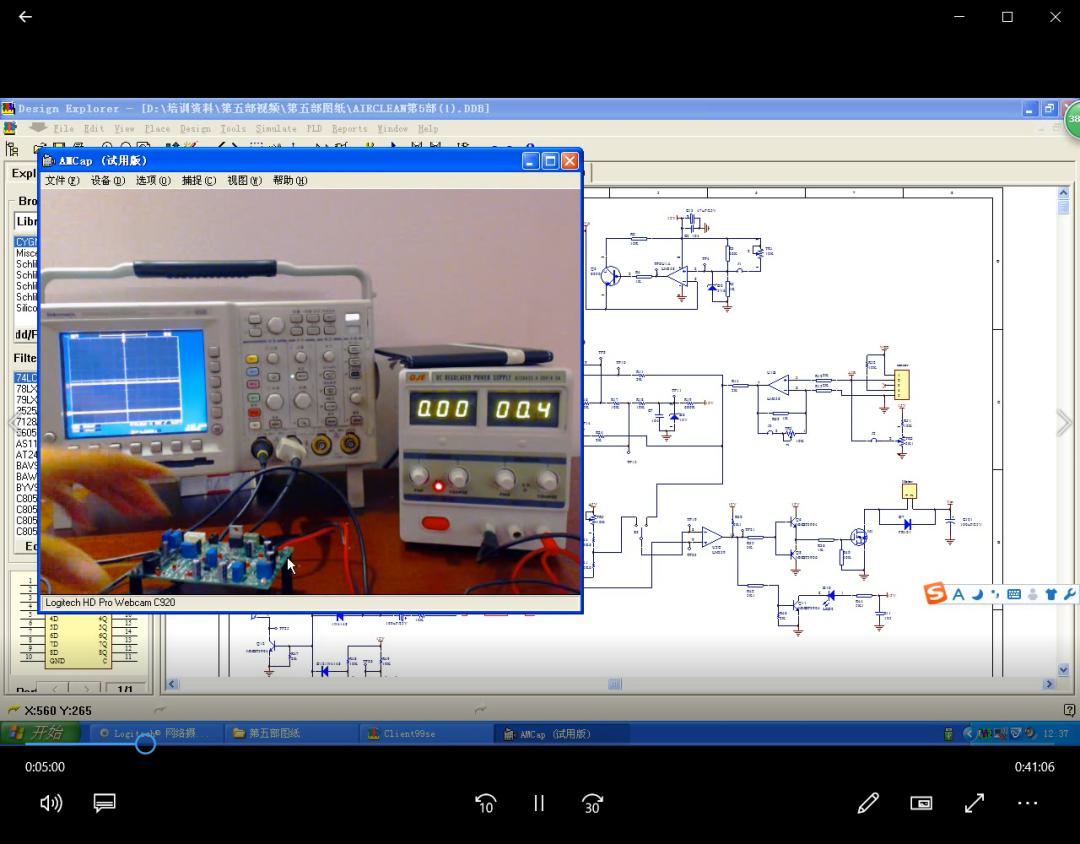The height and width of the screenshot is (844, 1080).
Task: Click the next-item chevron at right edge
Action: 1064,423
